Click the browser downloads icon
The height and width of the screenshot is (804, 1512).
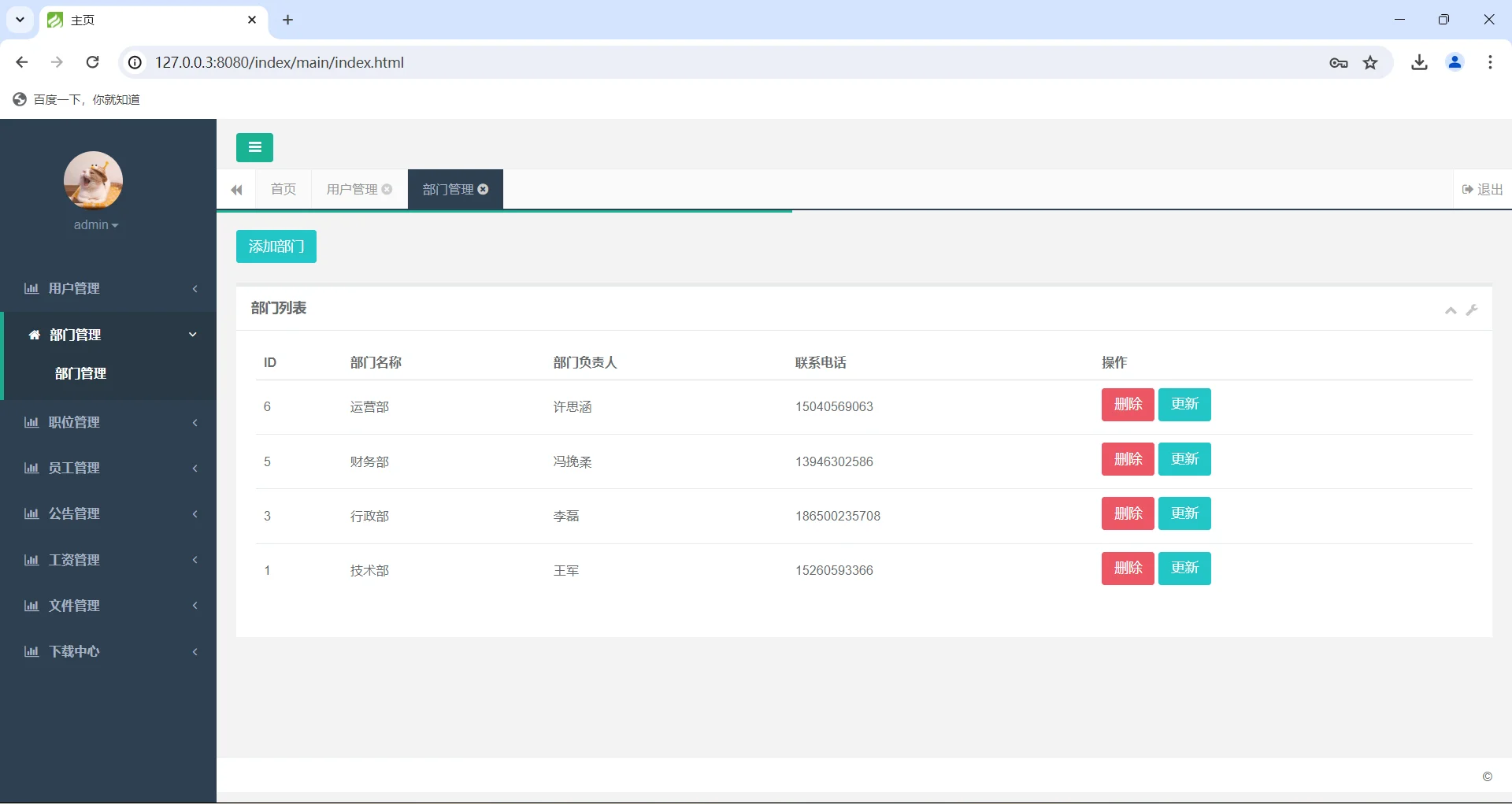coord(1419,62)
